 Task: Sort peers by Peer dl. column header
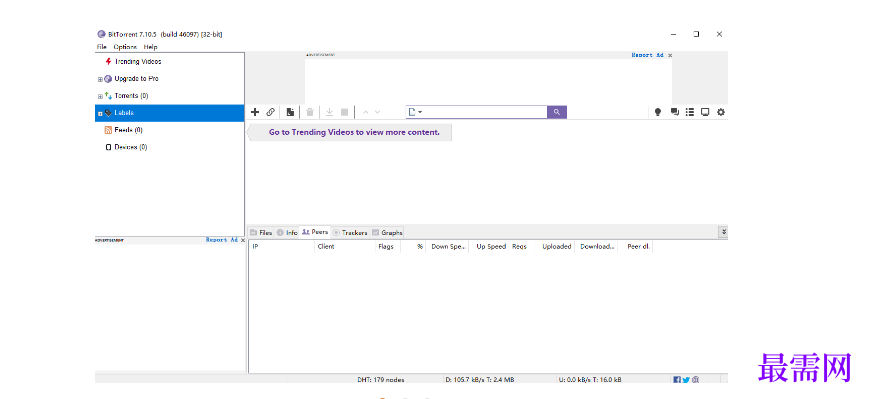pos(635,246)
